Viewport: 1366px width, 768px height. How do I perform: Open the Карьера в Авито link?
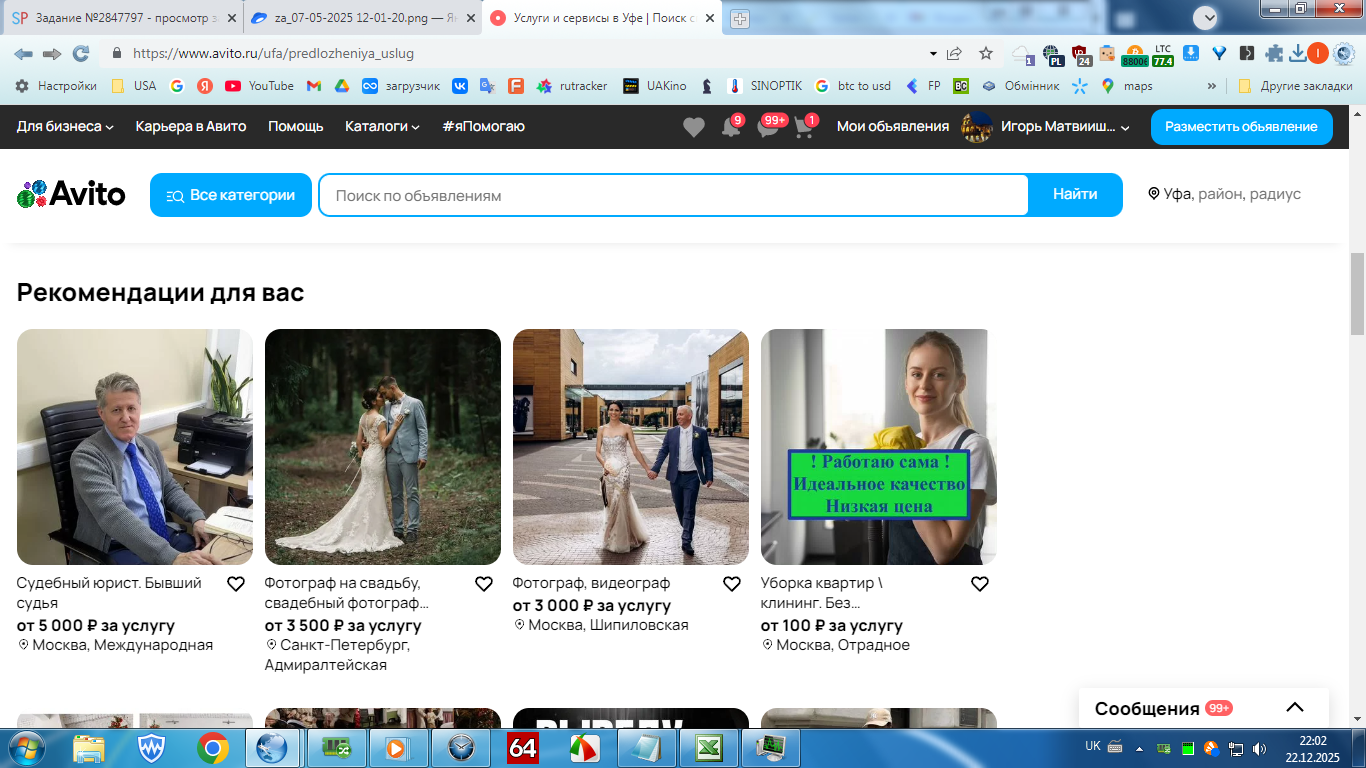(x=191, y=127)
